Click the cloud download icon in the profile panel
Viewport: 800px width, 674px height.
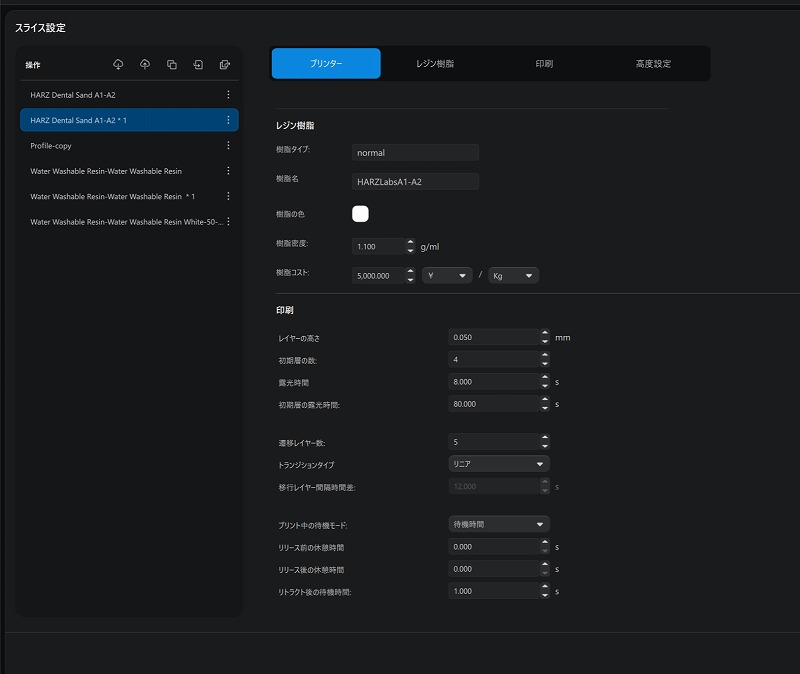pyautogui.click(x=118, y=64)
